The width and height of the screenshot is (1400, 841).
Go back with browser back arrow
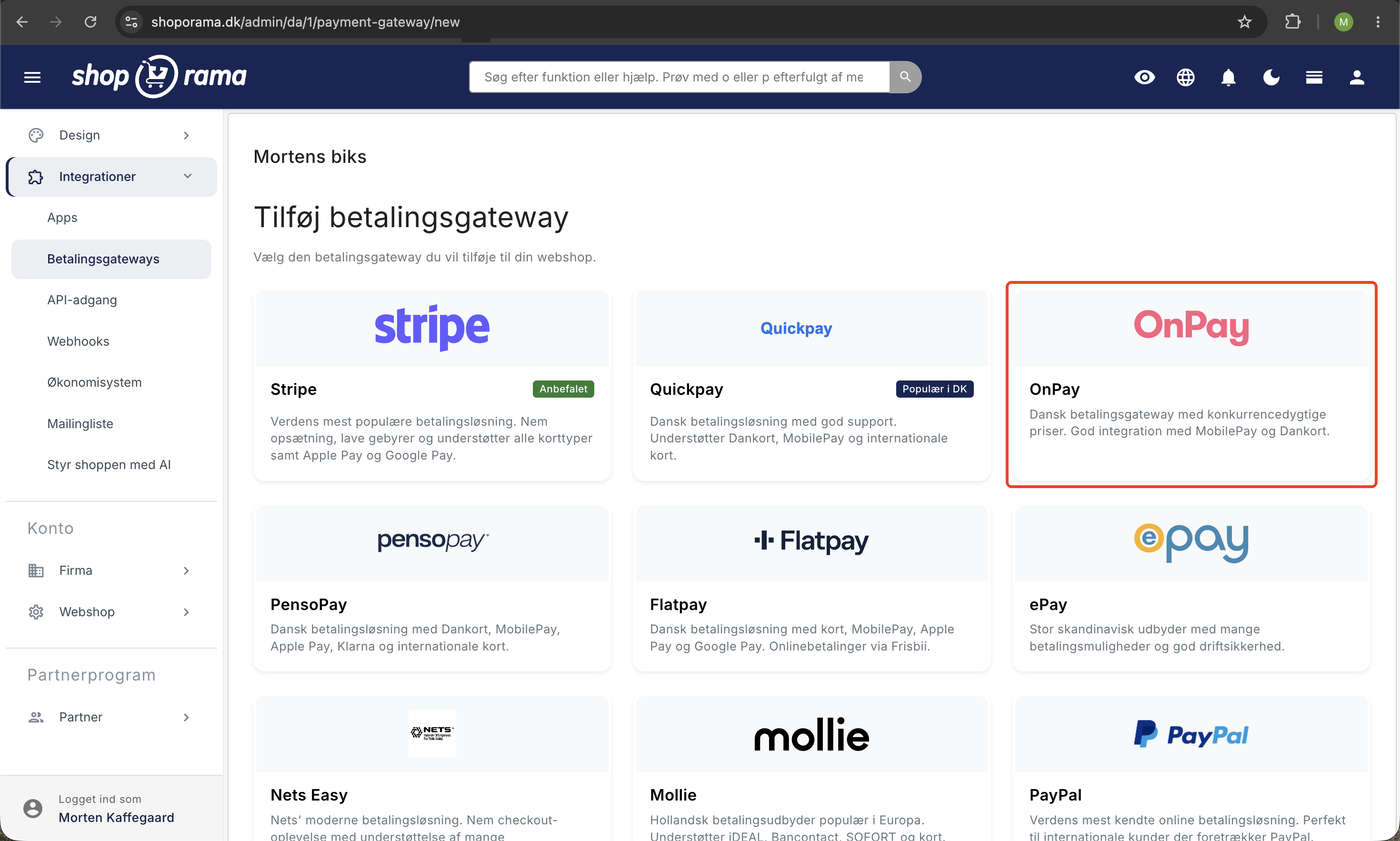point(22,21)
